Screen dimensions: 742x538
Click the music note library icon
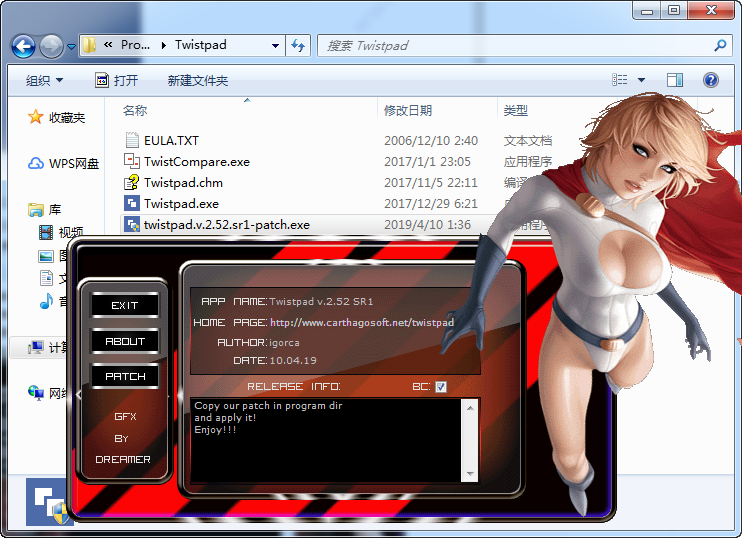(x=46, y=301)
